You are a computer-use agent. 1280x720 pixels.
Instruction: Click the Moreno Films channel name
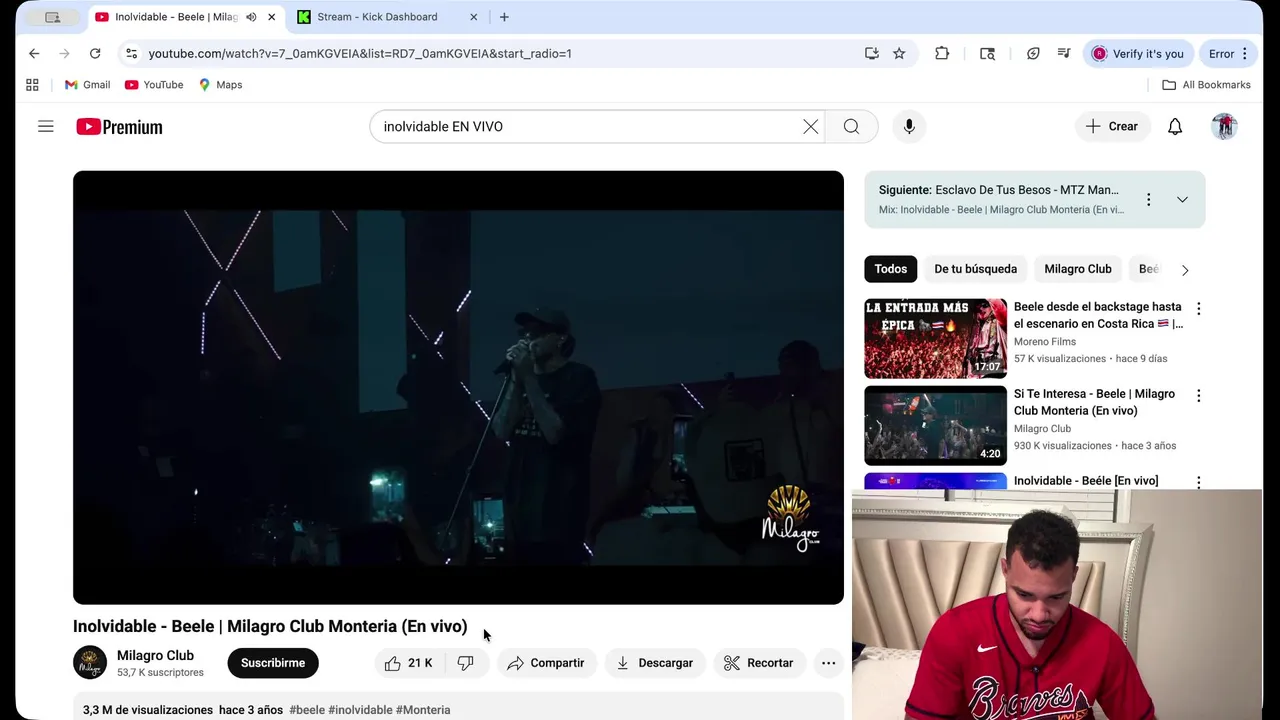pyautogui.click(x=1045, y=342)
